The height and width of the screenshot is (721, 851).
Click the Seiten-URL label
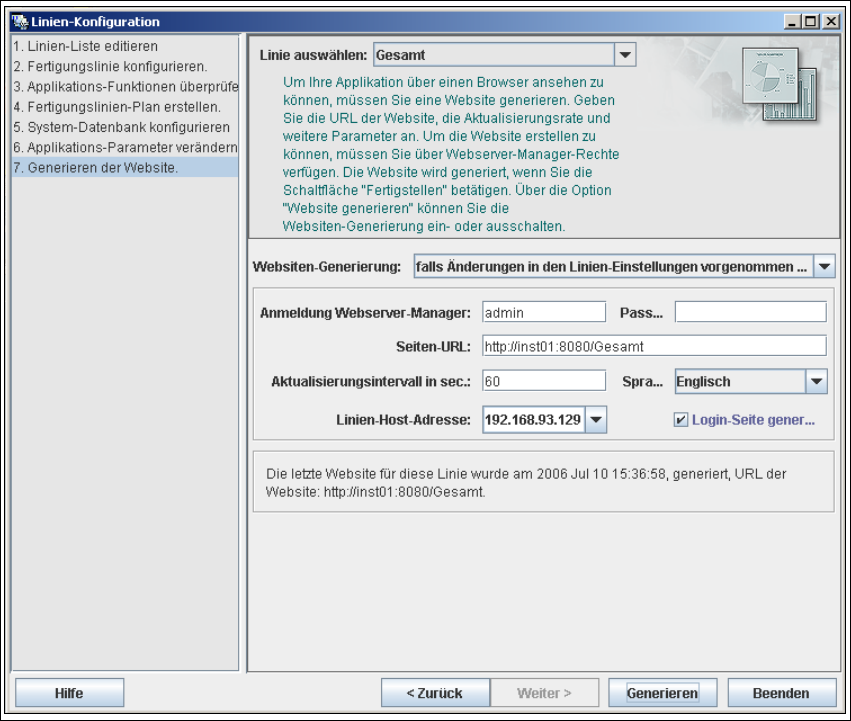(x=433, y=346)
